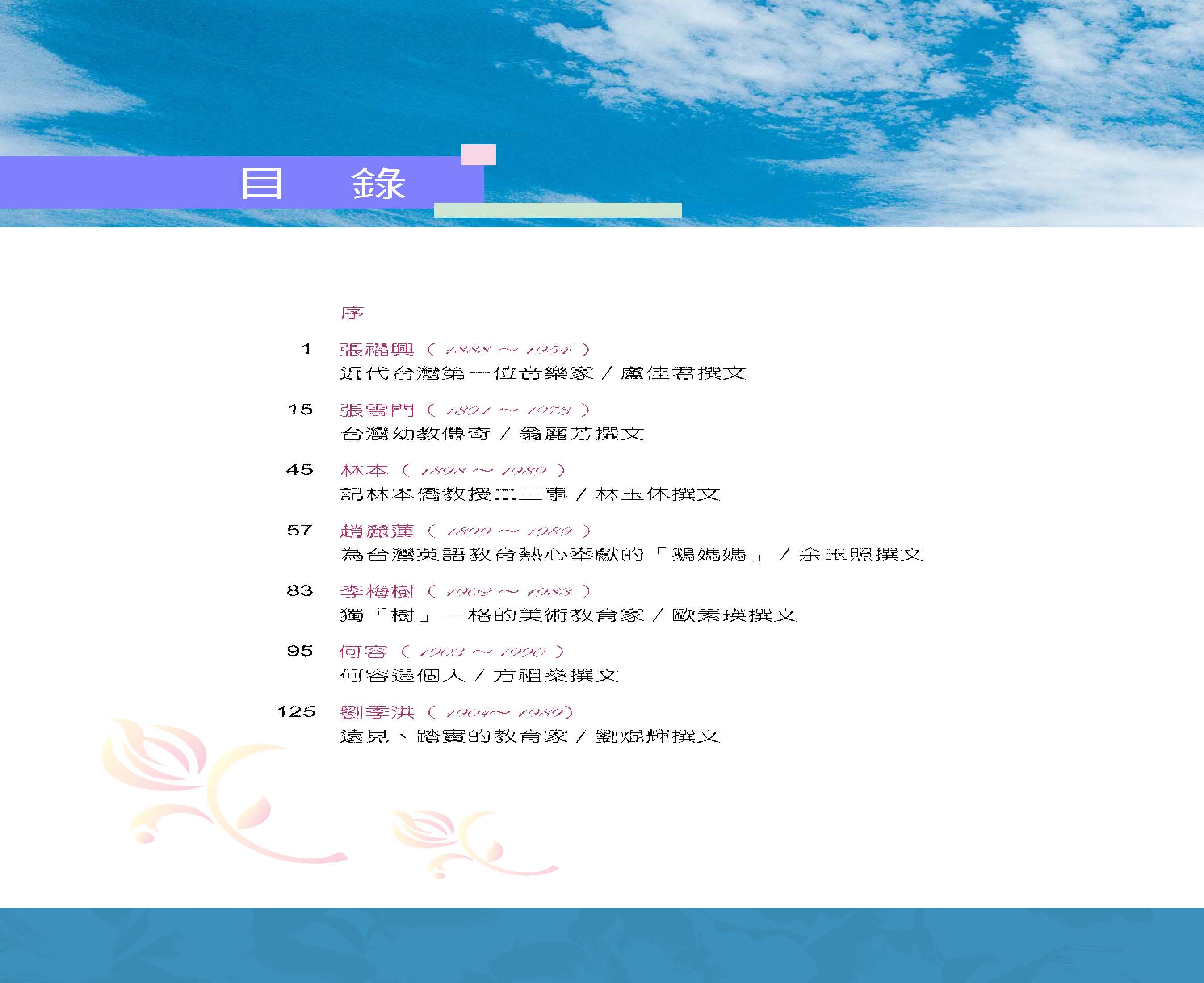The height and width of the screenshot is (983, 1204).
Task: Select the 張雪門 chapter heading
Action: pos(377,410)
